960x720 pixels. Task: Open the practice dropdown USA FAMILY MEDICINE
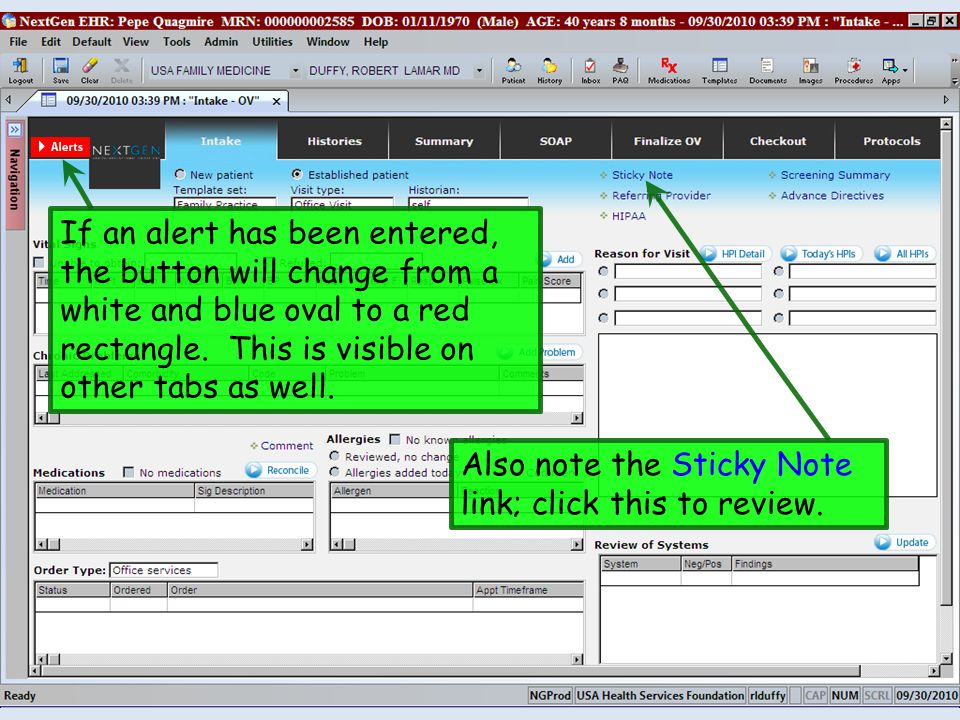[x=294, y=71]
